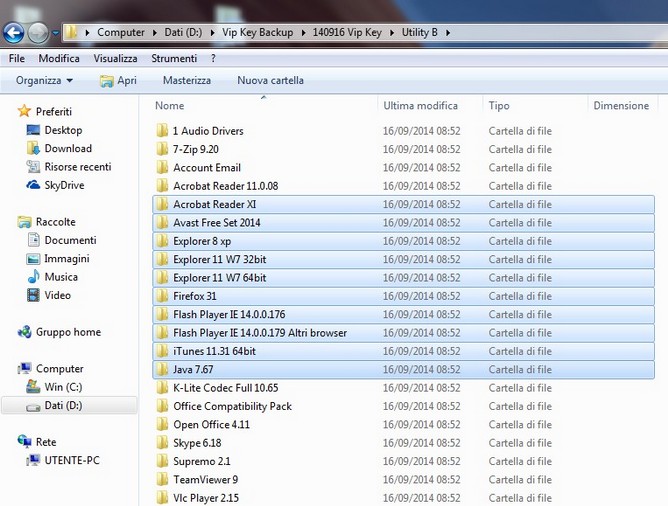Image resolution: width=668 pixels, height=506 pixels.
Task: Select Open Office 4.11 folder name
Action: (x=211, y=425)
